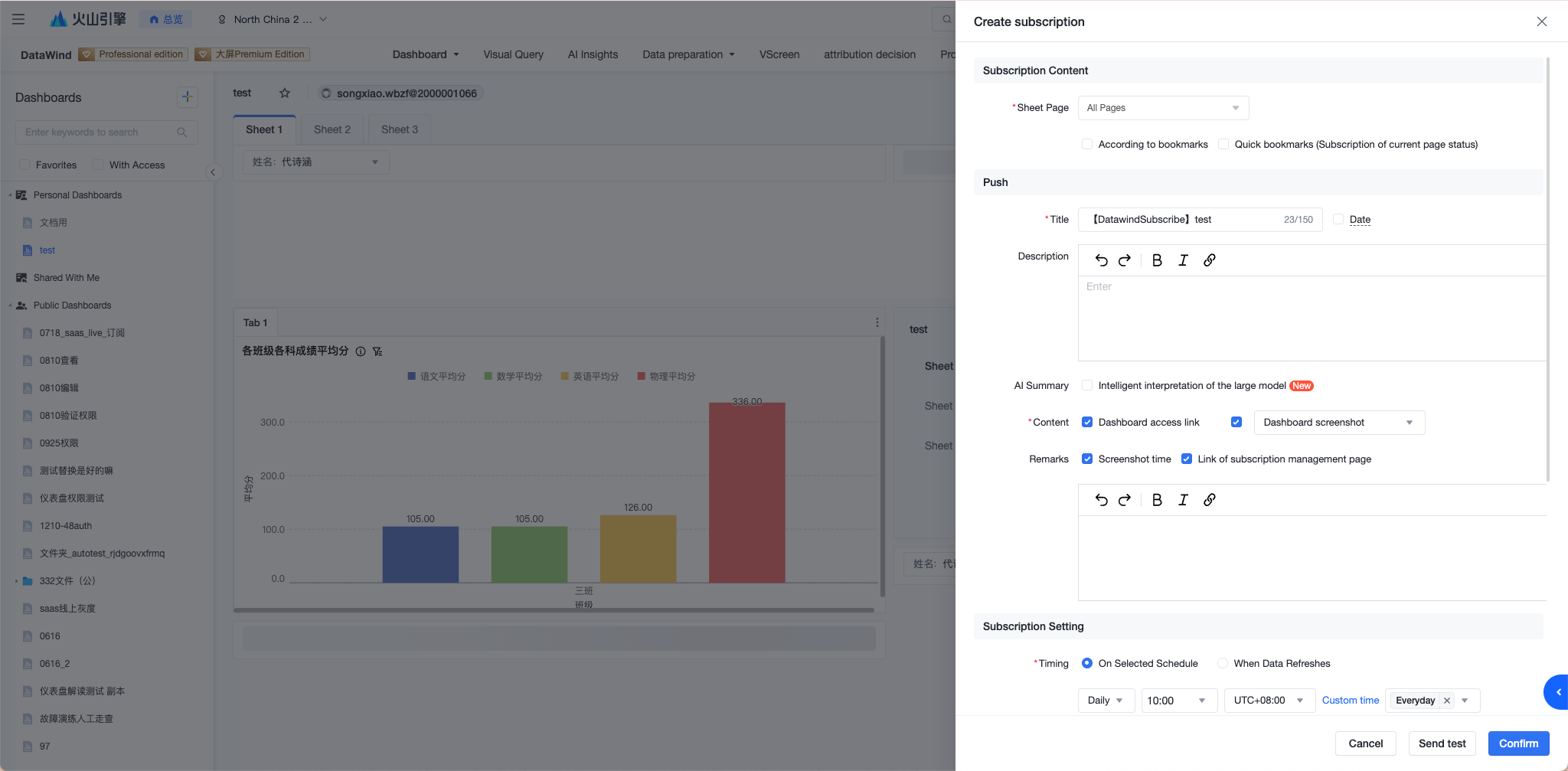Uncheck Screenshot time in Remarks
The height and width of the screenshot is (771, 1568).
coord(1086,459)
